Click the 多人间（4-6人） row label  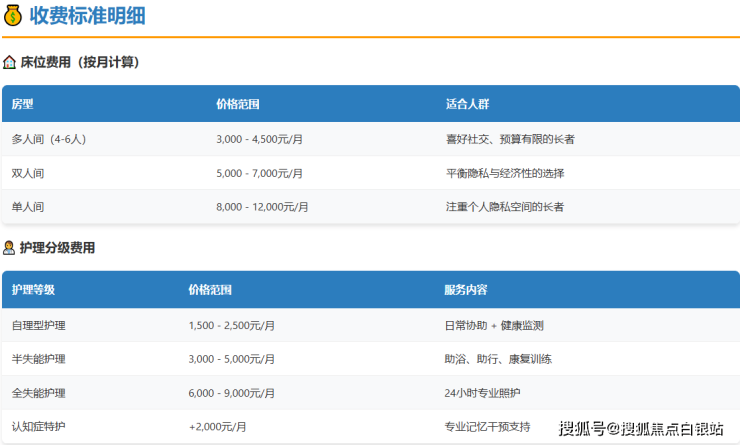49,139
